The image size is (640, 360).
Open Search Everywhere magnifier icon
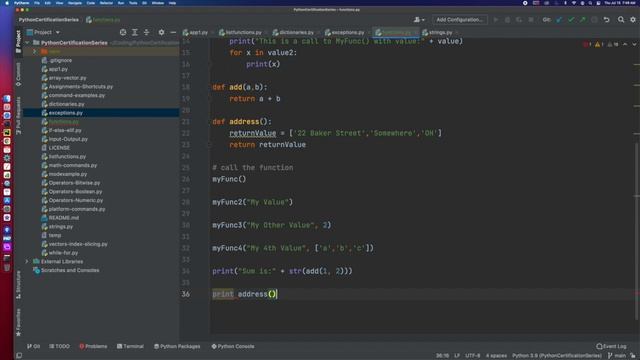(x=621, y=20)
